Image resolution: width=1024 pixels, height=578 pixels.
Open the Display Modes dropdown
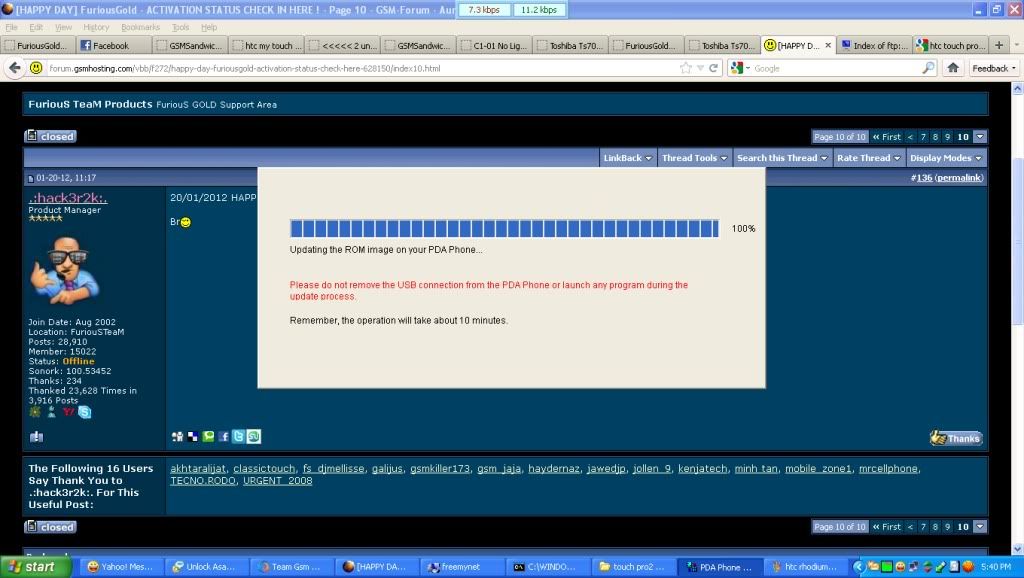click(x=946, y=157)
